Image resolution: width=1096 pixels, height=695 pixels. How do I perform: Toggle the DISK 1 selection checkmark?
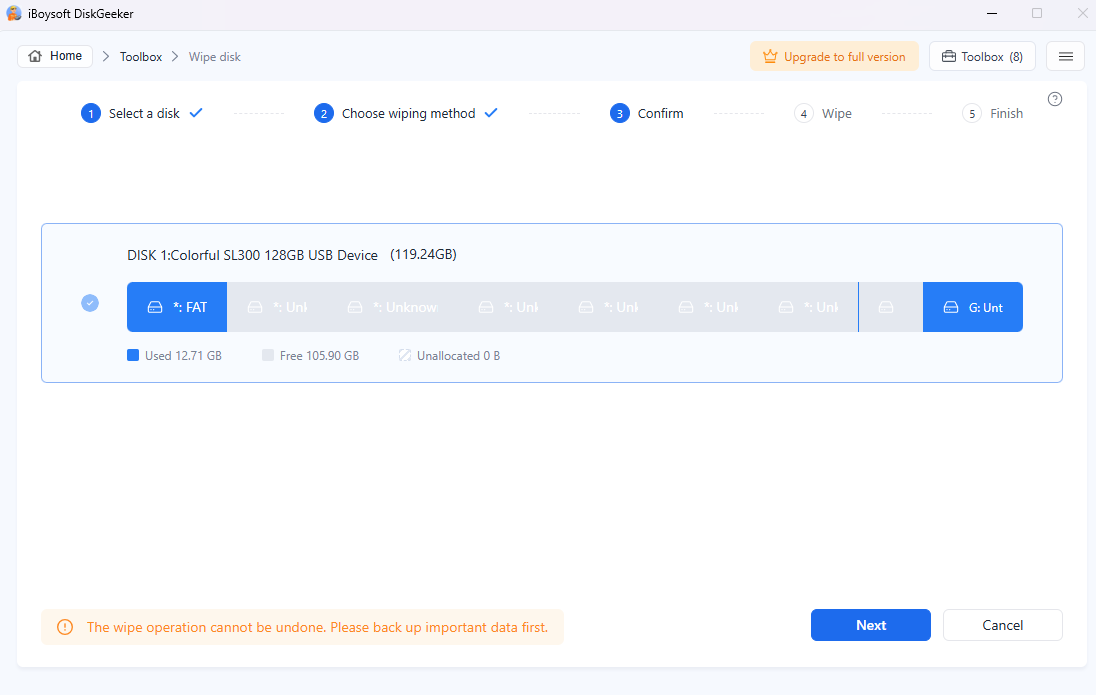tap(90, 303)
